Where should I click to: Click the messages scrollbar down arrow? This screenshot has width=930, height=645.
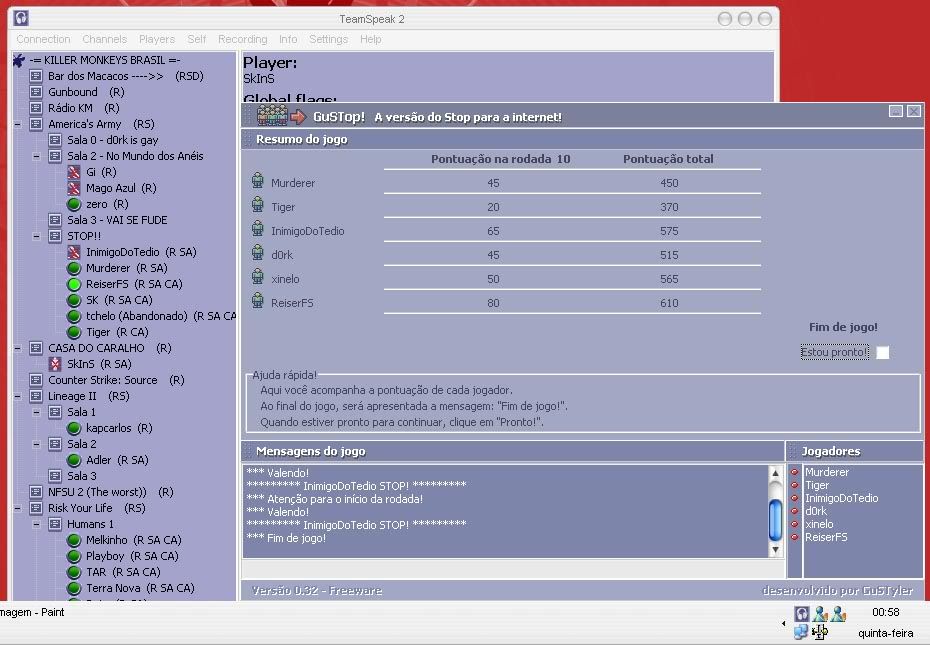click(775, 550)
